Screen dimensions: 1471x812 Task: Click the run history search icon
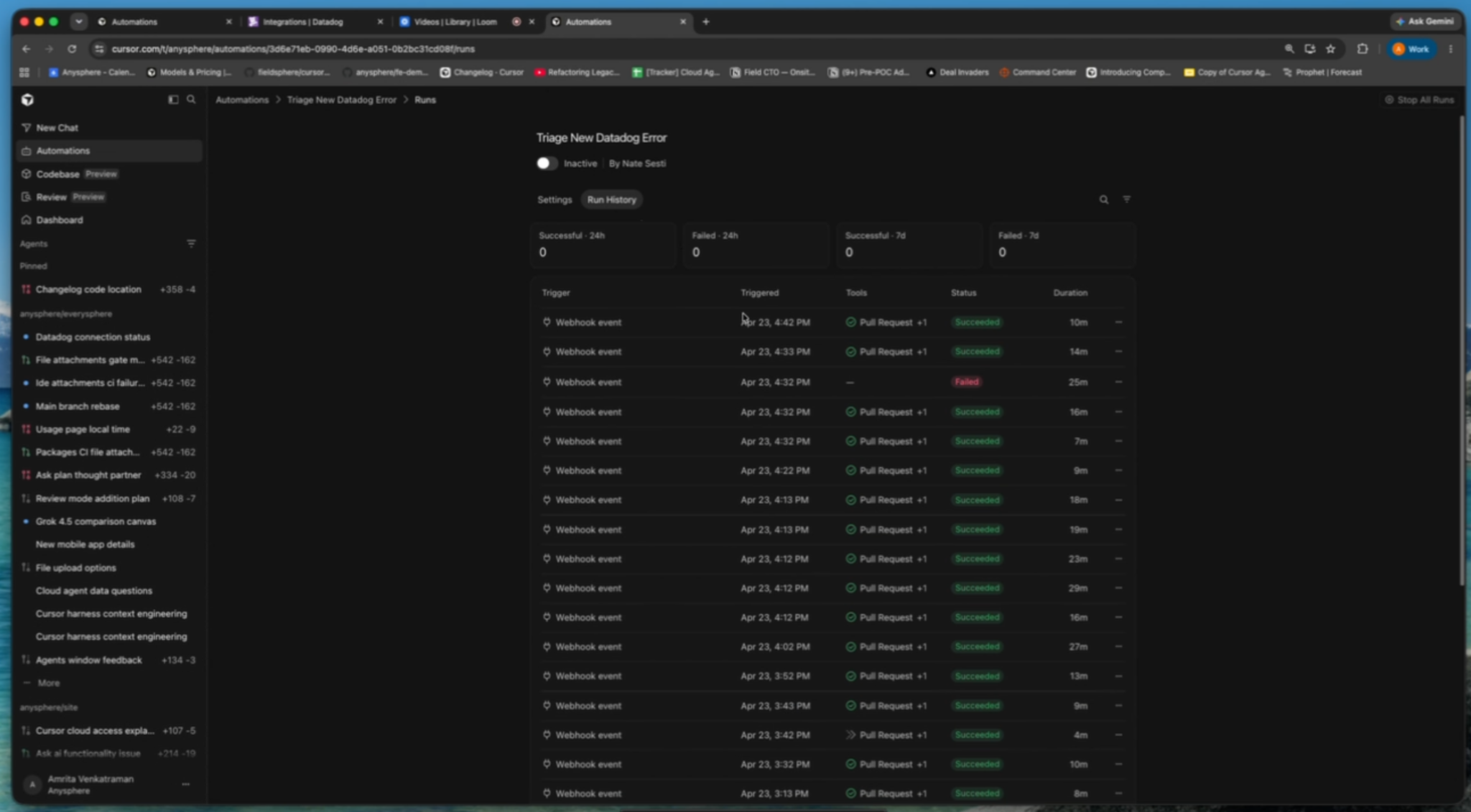[x=1103, y=200]
